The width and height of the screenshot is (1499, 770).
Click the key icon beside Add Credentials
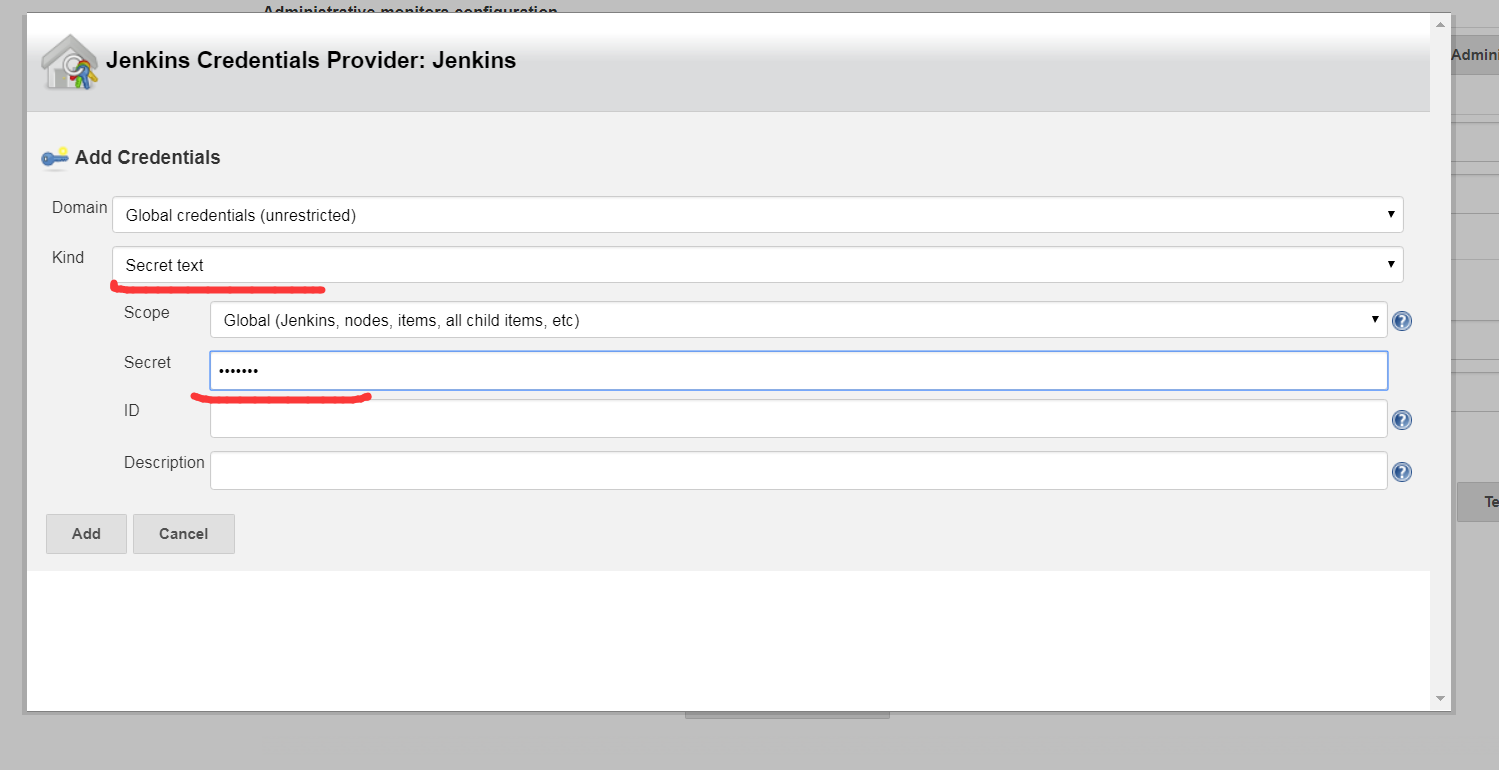pyautogui.click(x=54, y=157)
